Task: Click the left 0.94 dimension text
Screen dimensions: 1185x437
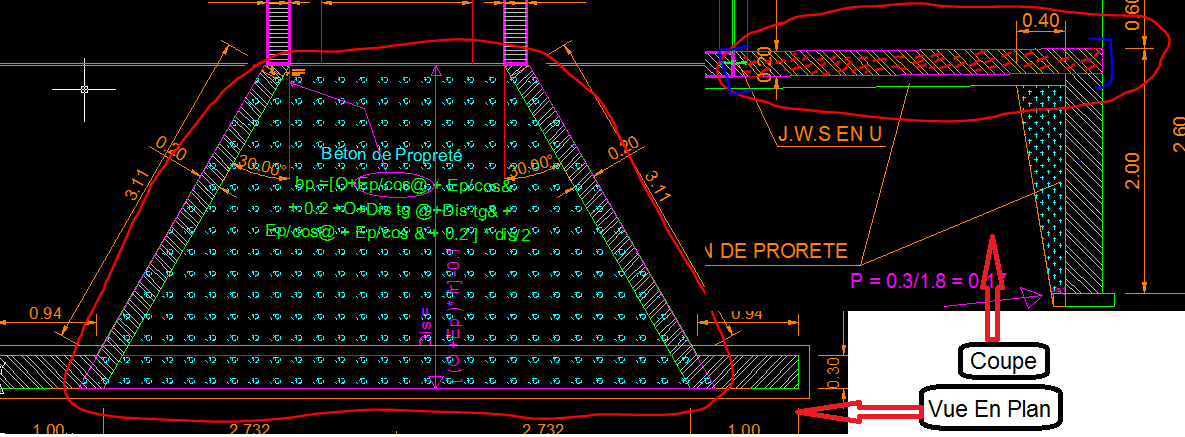Action: (x=45, y=312)
